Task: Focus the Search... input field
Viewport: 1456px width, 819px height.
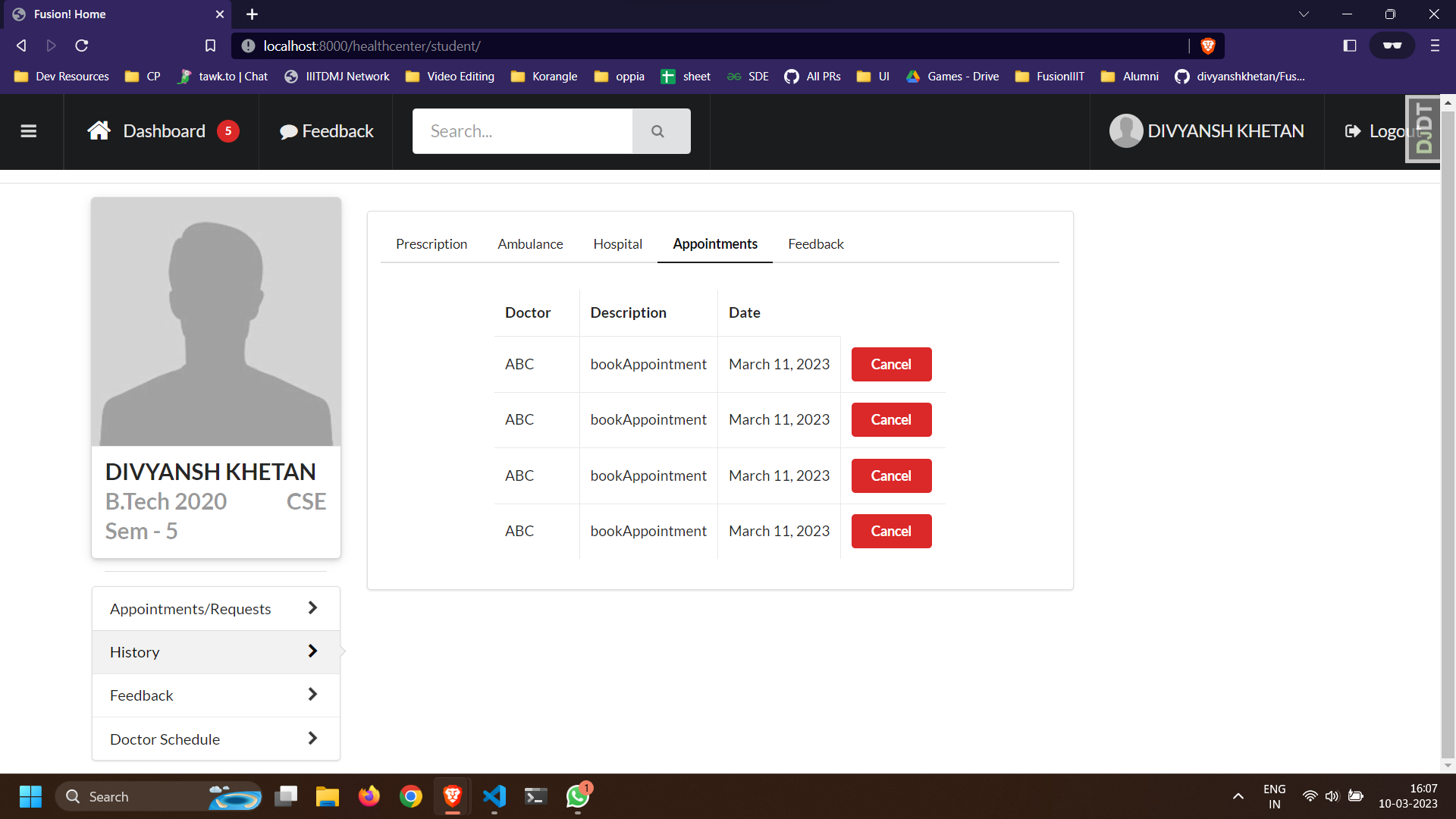Action: (522, 131)
